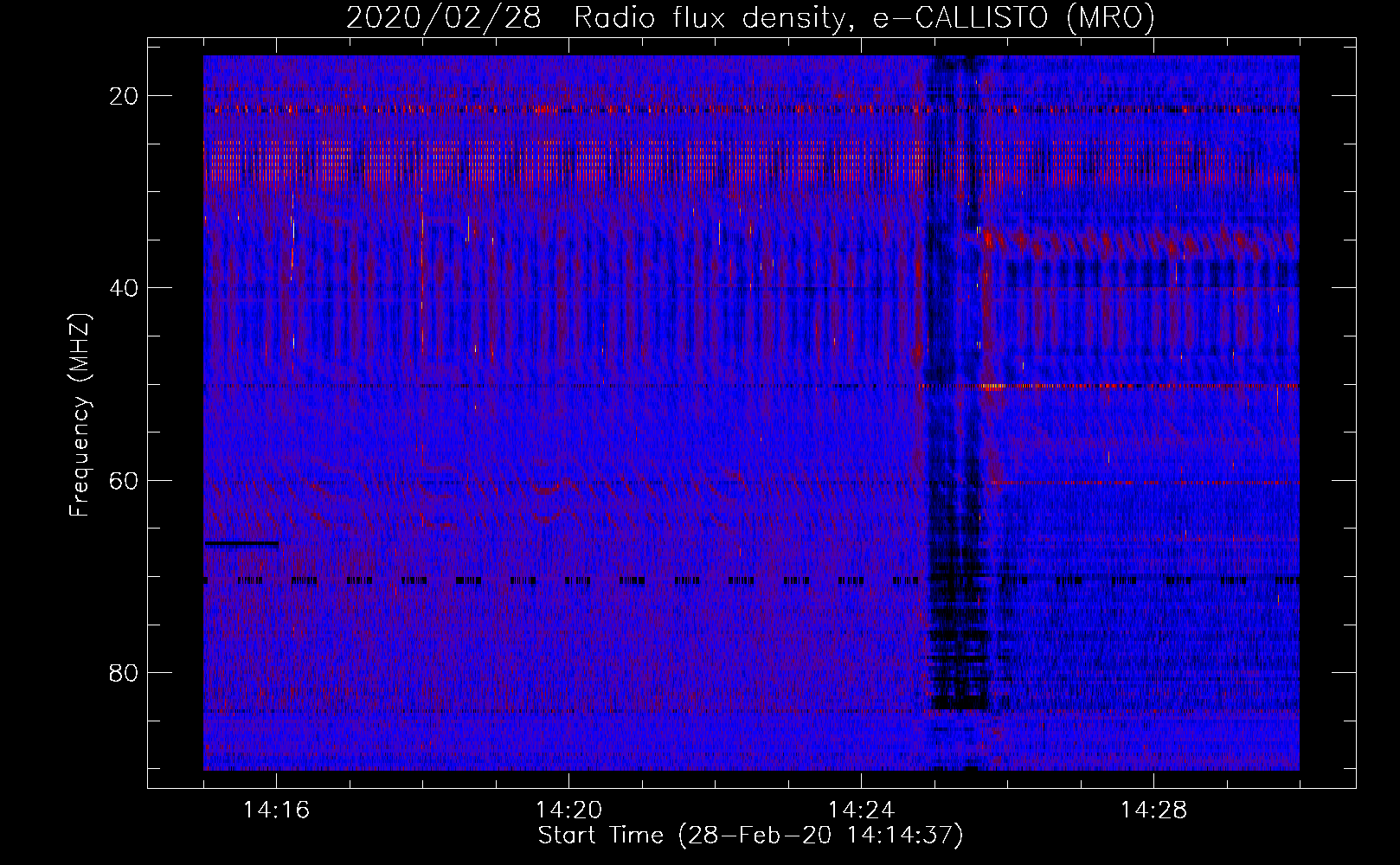1400x865 pixels.
Task: Click the 'e-CALLISTO (MRO)' text in title
Action: click(1013, 17)
